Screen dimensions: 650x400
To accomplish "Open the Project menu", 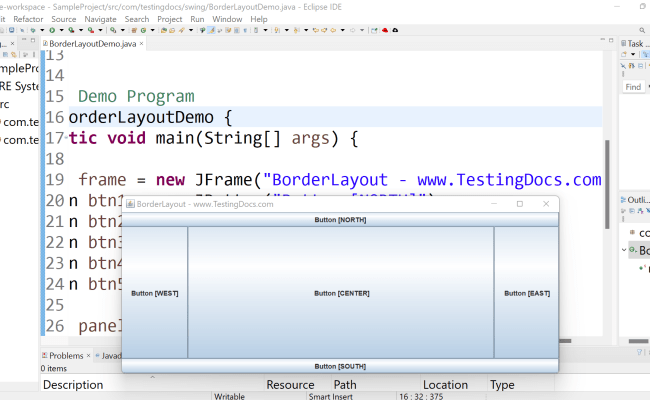I will (x=170, y=19).
